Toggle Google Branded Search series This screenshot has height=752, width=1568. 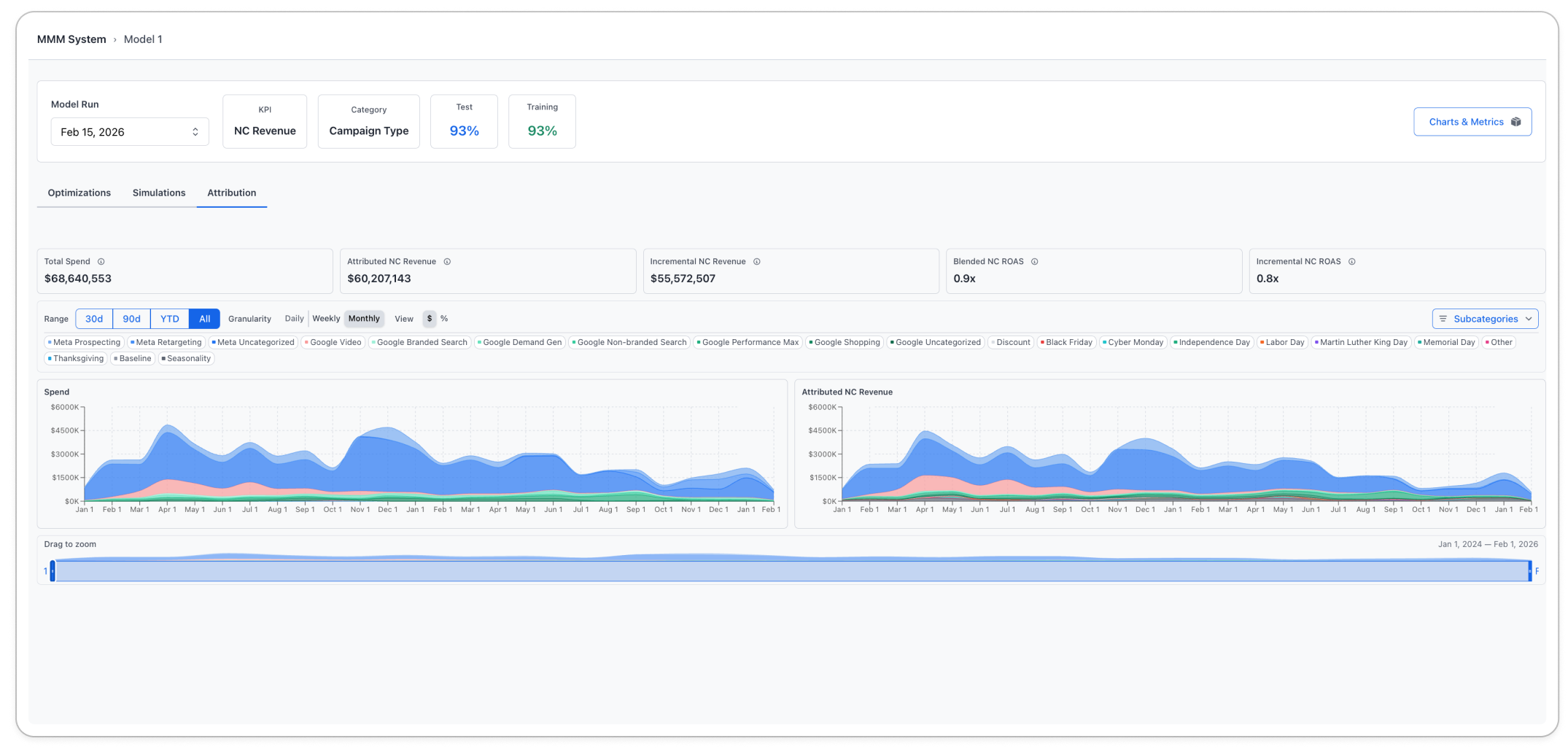419,342
